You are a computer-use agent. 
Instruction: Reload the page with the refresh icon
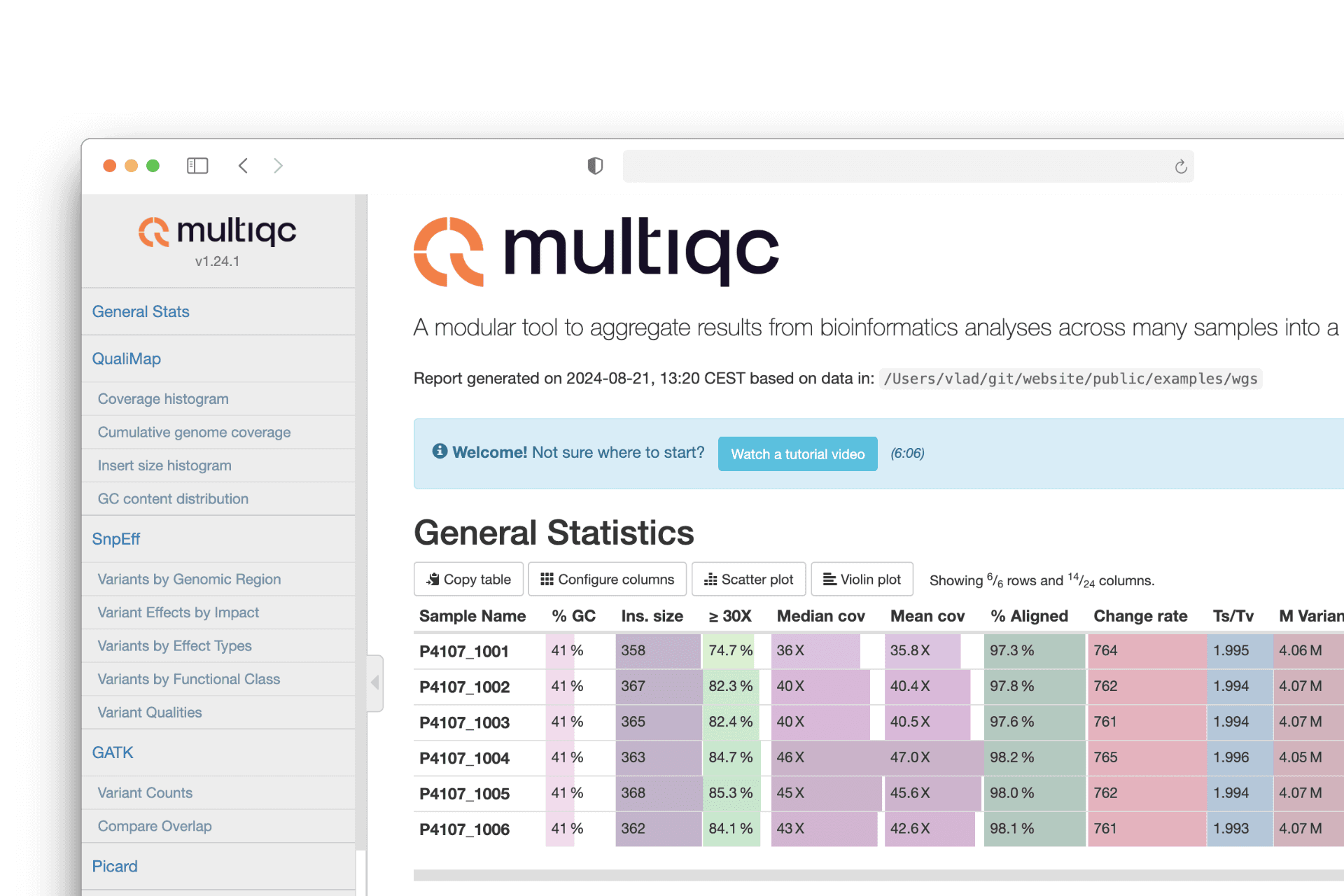[x=1180, y=167]
